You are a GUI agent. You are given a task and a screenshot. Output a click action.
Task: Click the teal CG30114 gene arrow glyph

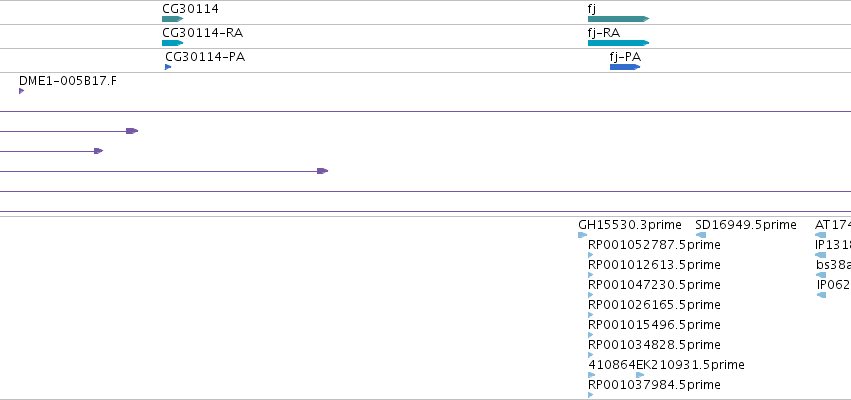tap(173, 19)
